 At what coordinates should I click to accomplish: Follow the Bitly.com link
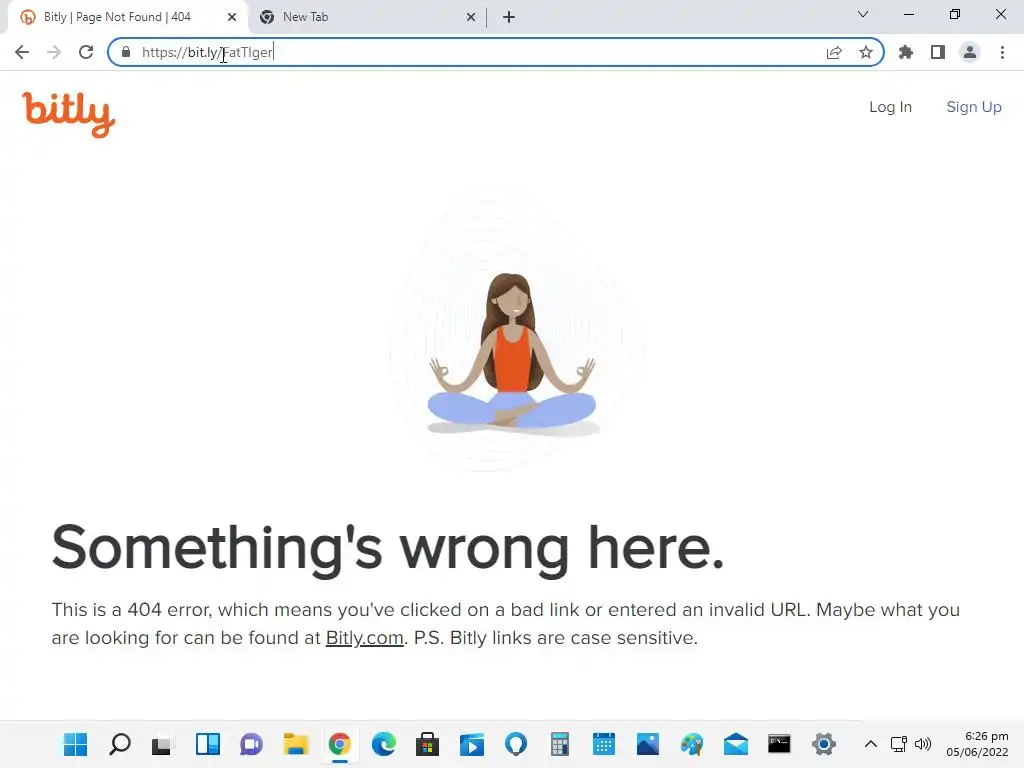364,638
